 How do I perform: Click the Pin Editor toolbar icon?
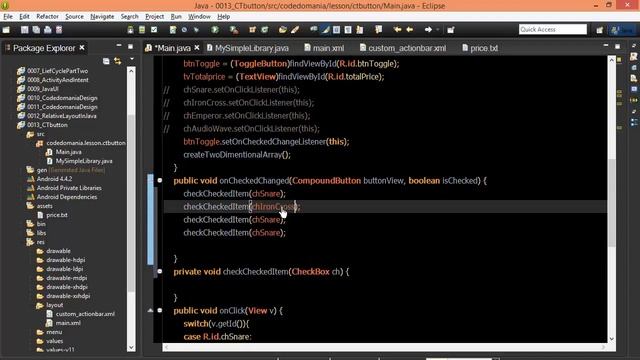451,30
